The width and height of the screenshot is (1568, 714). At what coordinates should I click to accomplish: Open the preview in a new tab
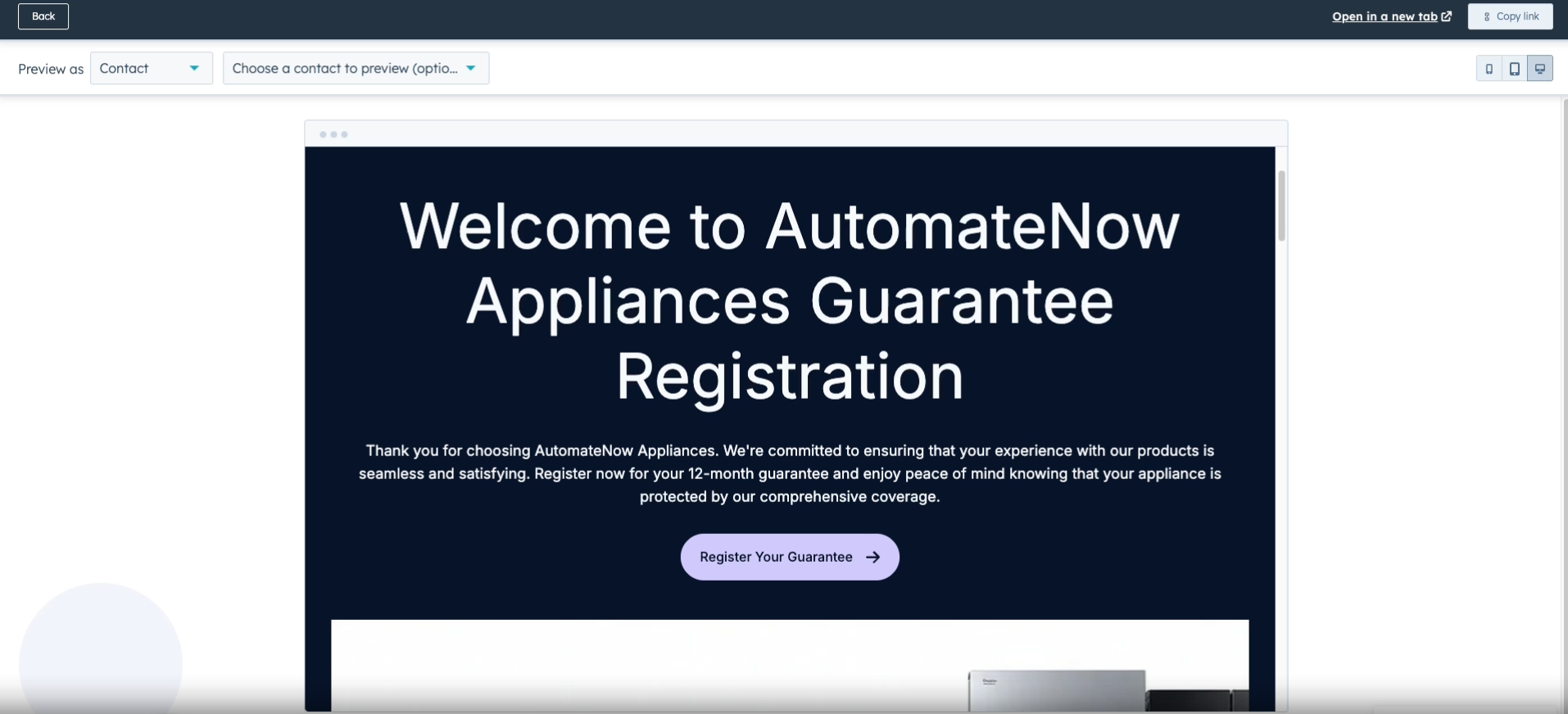(x=1384, y=16)
